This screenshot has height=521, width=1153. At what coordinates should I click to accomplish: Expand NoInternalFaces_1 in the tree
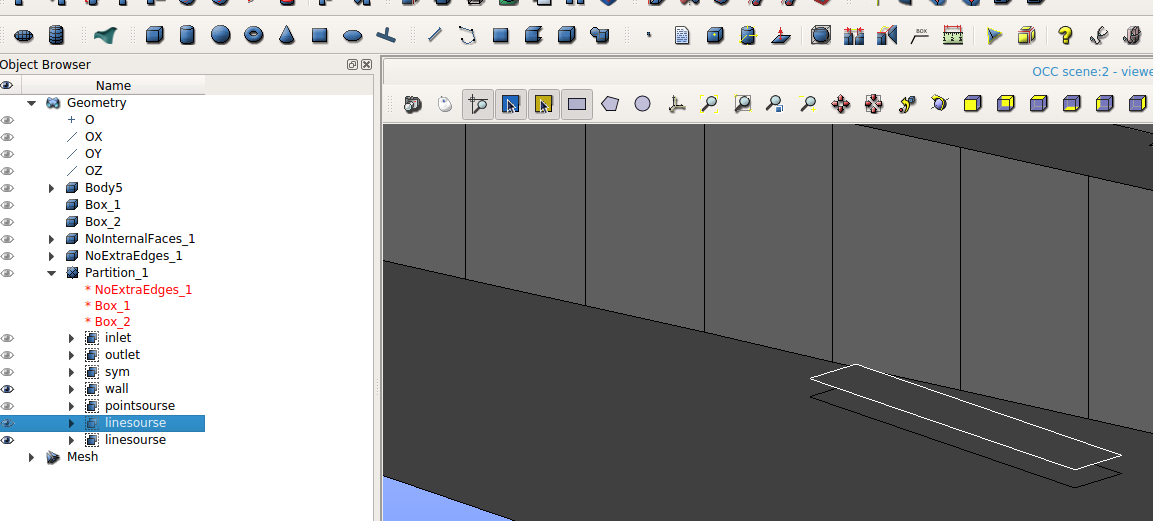[51, 239]
